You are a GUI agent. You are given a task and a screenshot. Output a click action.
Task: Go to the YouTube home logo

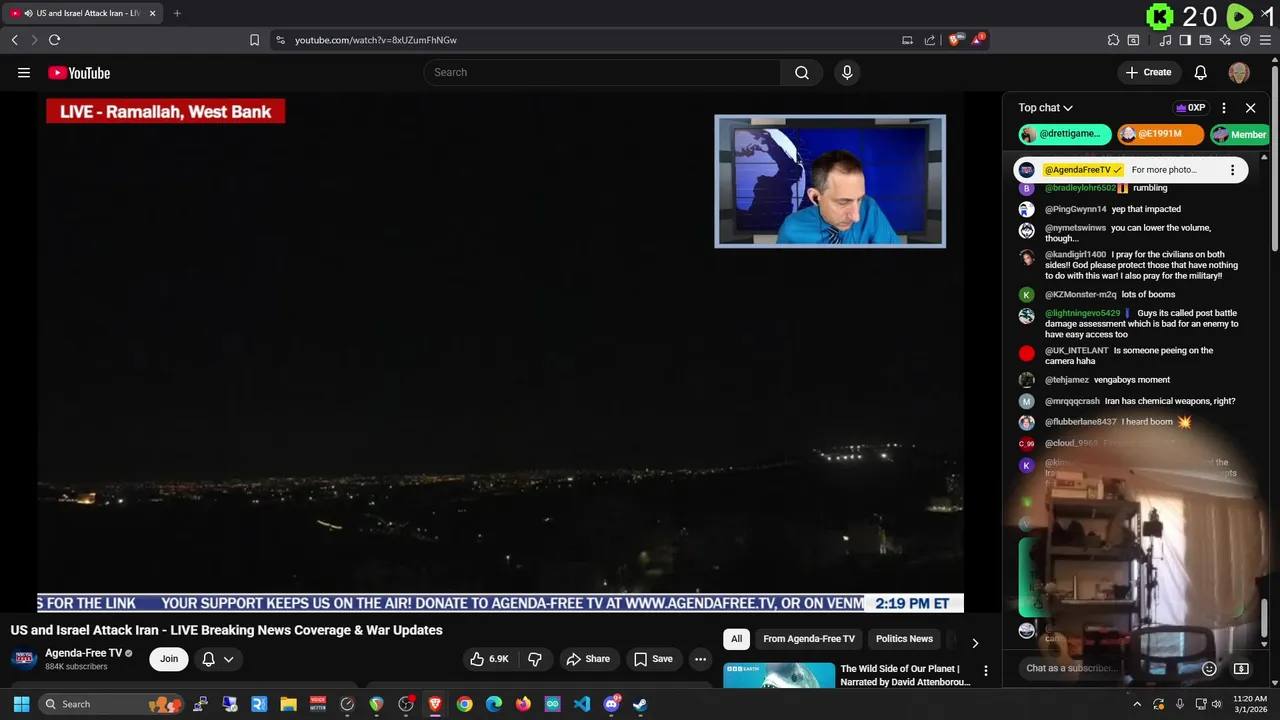(79, 72)
